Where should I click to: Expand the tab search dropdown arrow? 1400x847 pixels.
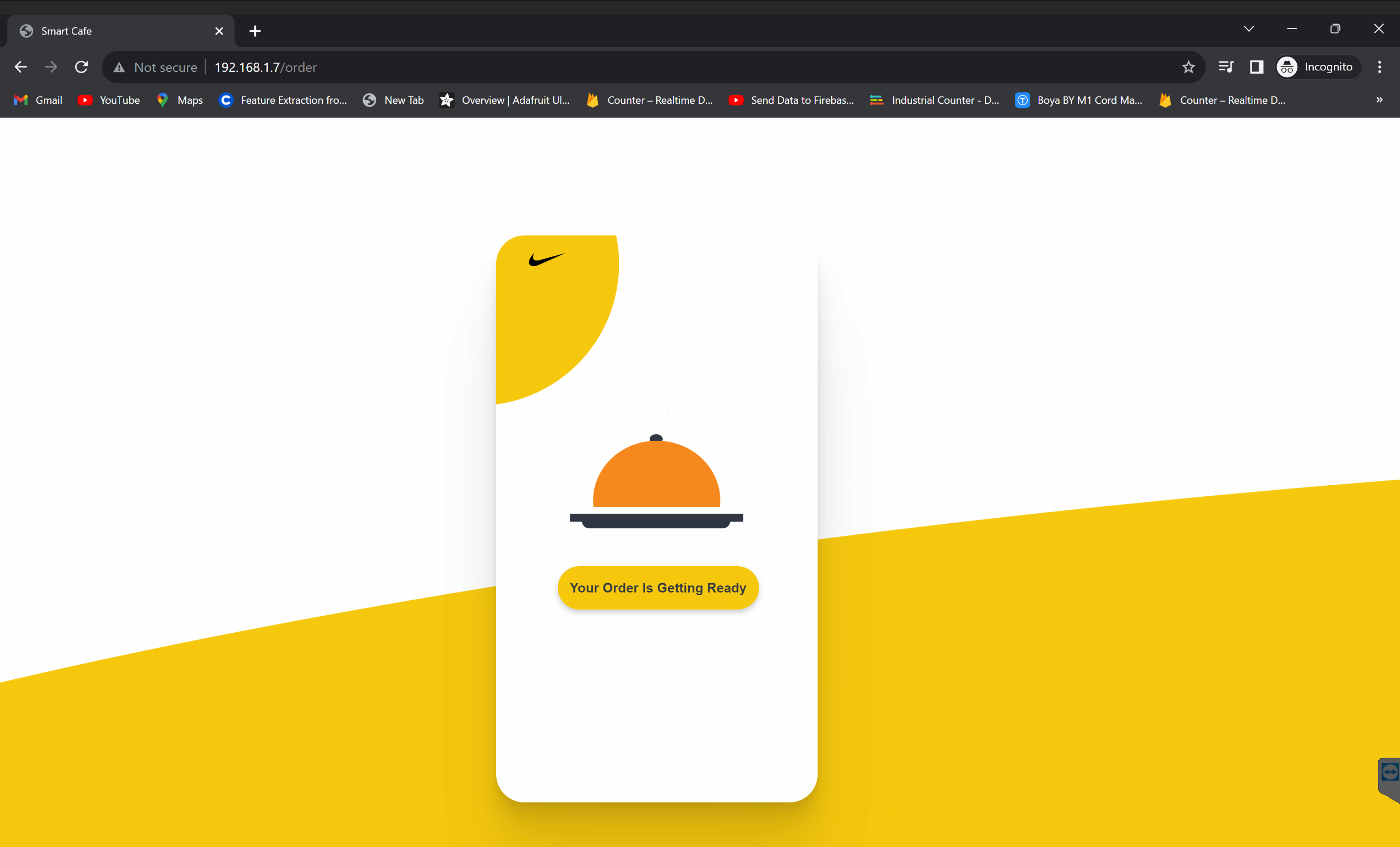[1248, 29]
